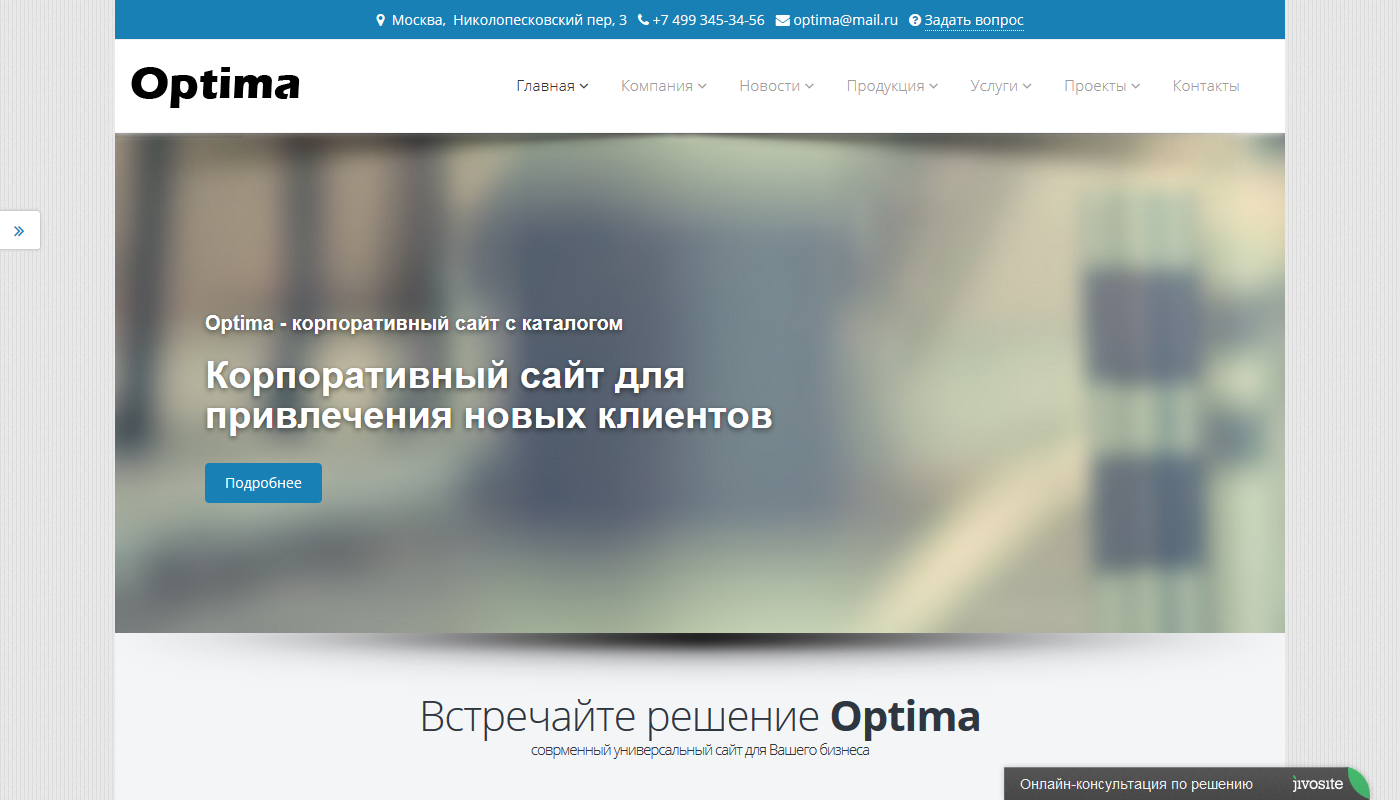Click the optima@mail.ru email address
Image resolution: width=1400 pixels, height=800 pixels.
point(845,20)
